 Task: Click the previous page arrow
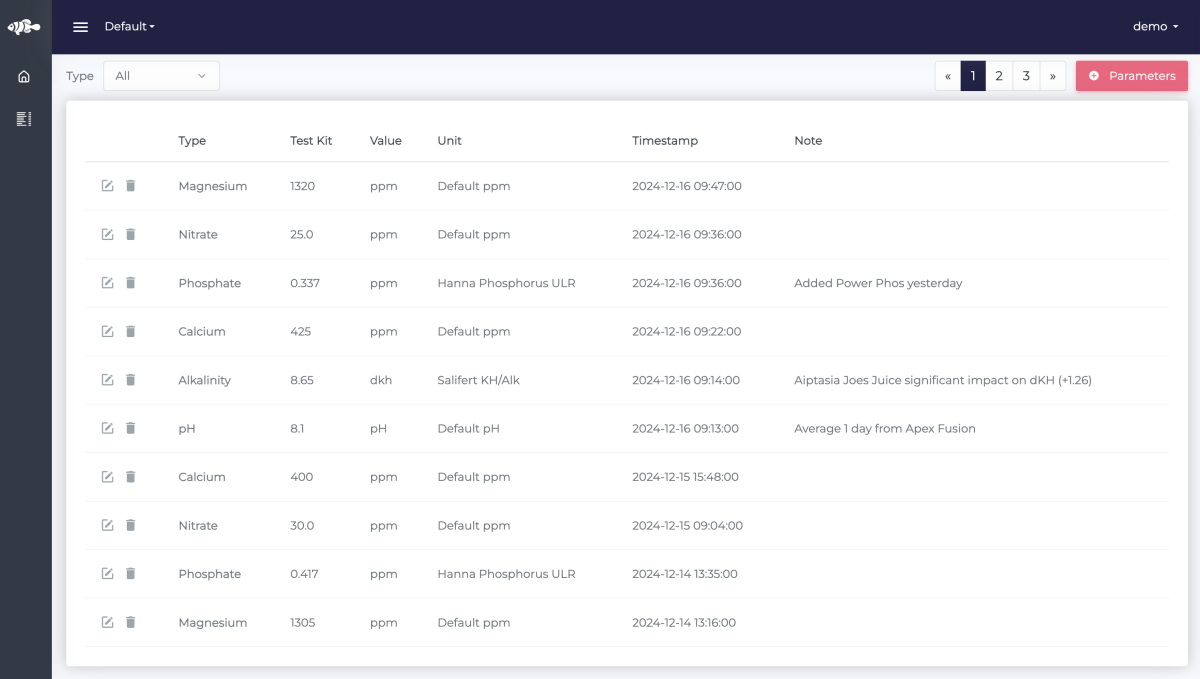(x=948, y=76)
